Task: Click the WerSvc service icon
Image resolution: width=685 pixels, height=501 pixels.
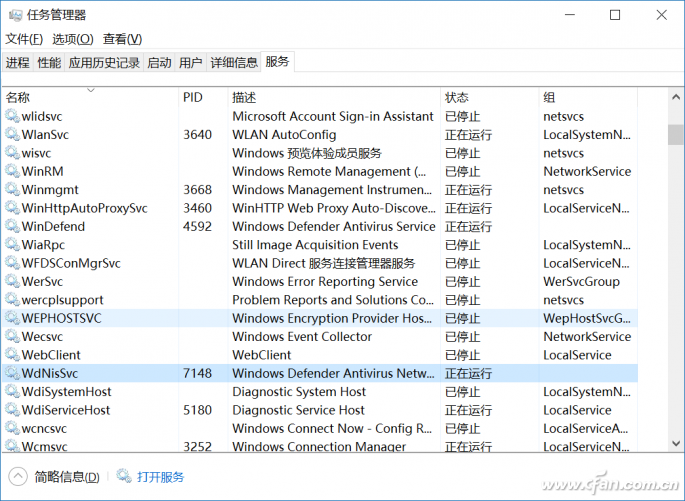Action: [x=12, y=281]
